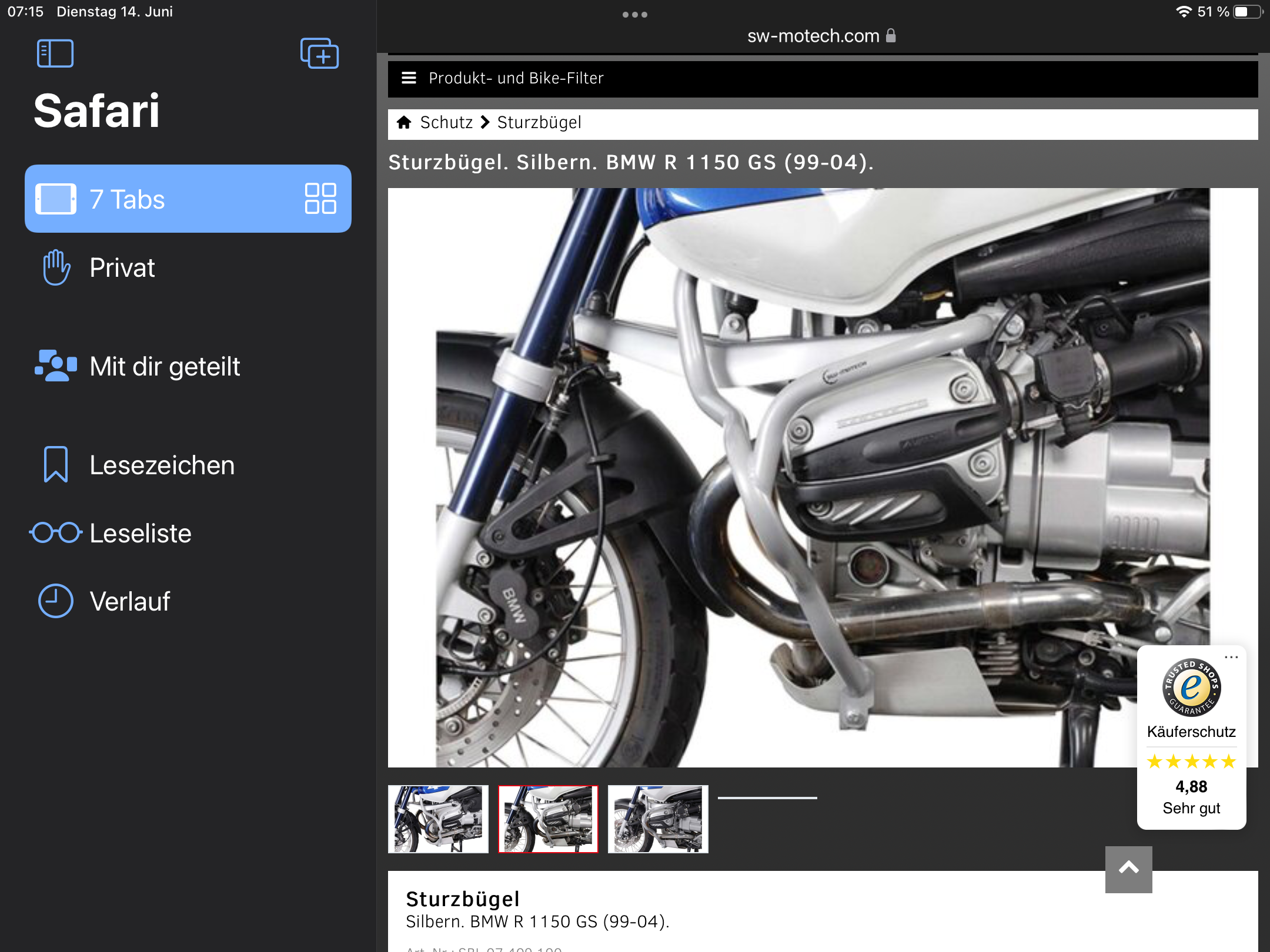1270x952 pixels.
Task: Click the page title Sturzbügel. Silbern. BMW
Action: click(x=631, y=162)
